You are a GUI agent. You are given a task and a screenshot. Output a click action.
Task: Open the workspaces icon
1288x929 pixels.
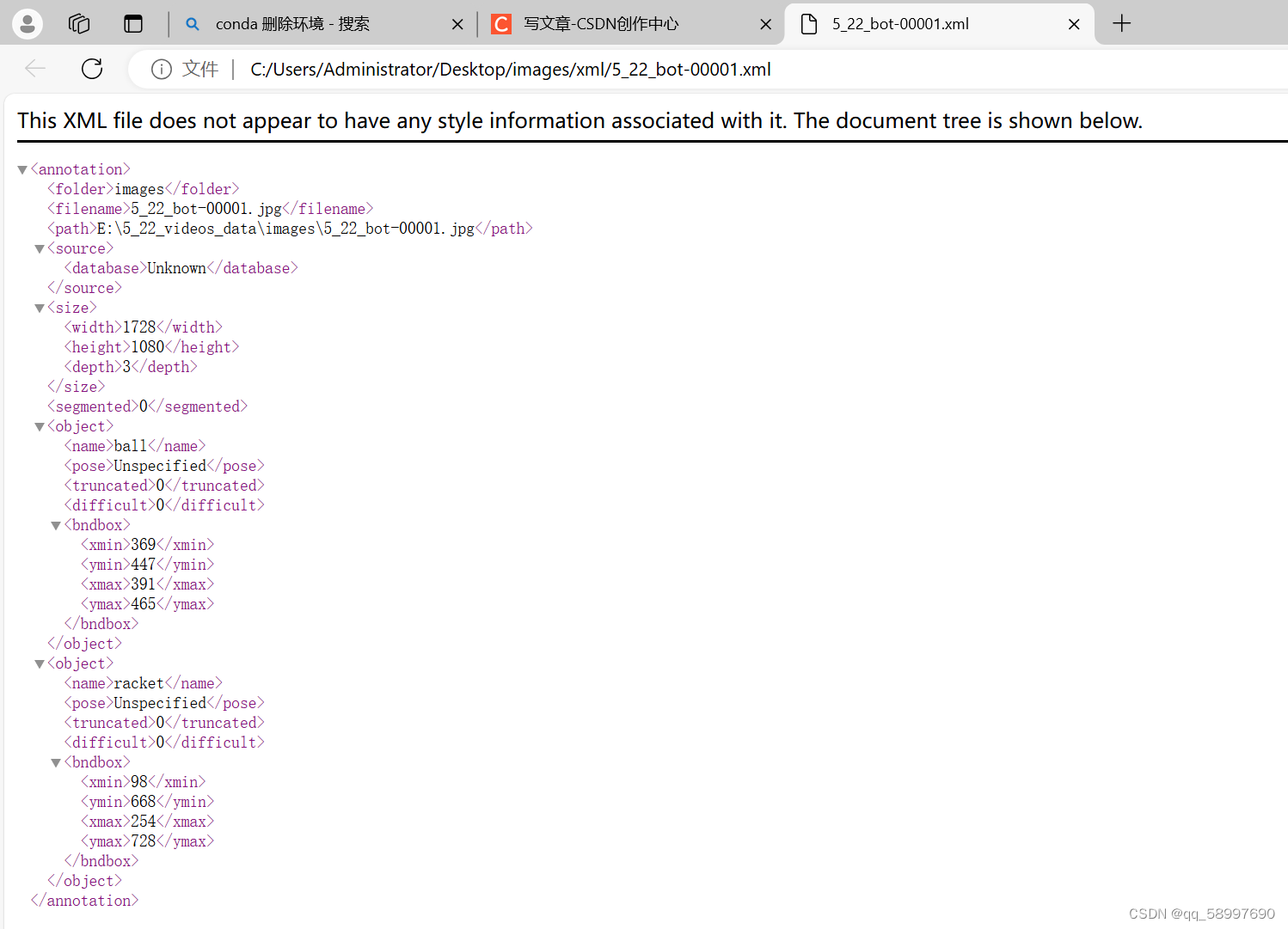pos(79,24)
